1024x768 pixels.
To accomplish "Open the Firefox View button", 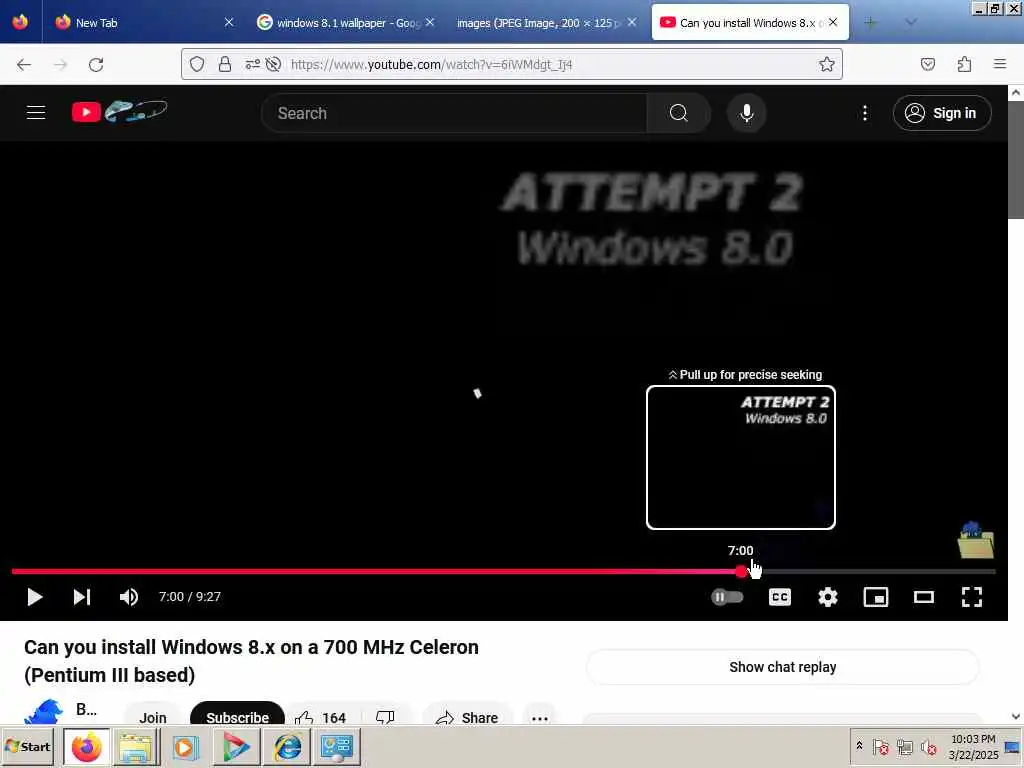I will [20, 22].
